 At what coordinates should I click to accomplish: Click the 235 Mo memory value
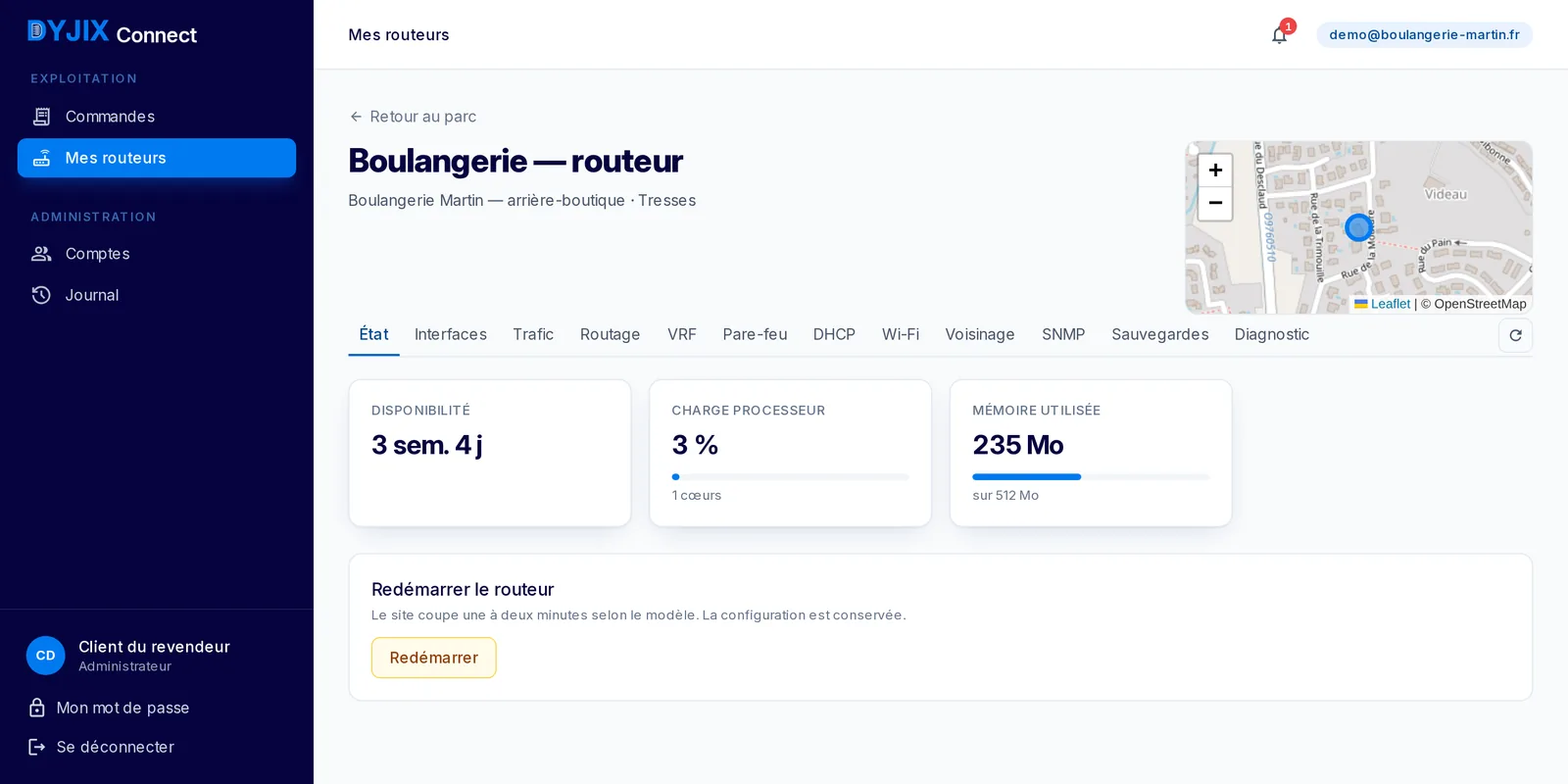point(1018,445)
